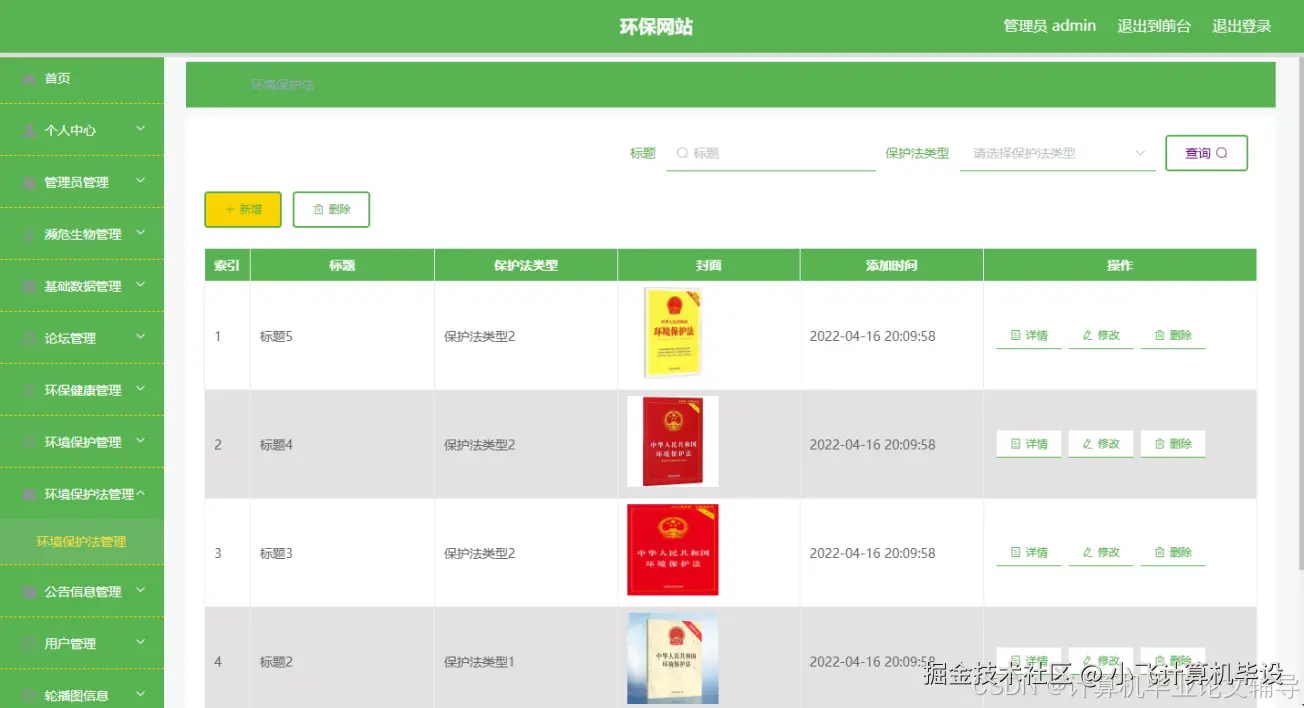Click the cover thumbnail for 标题4
Image resolution: width=1304 pixels, height=708 pixels.
coord(673,441)
